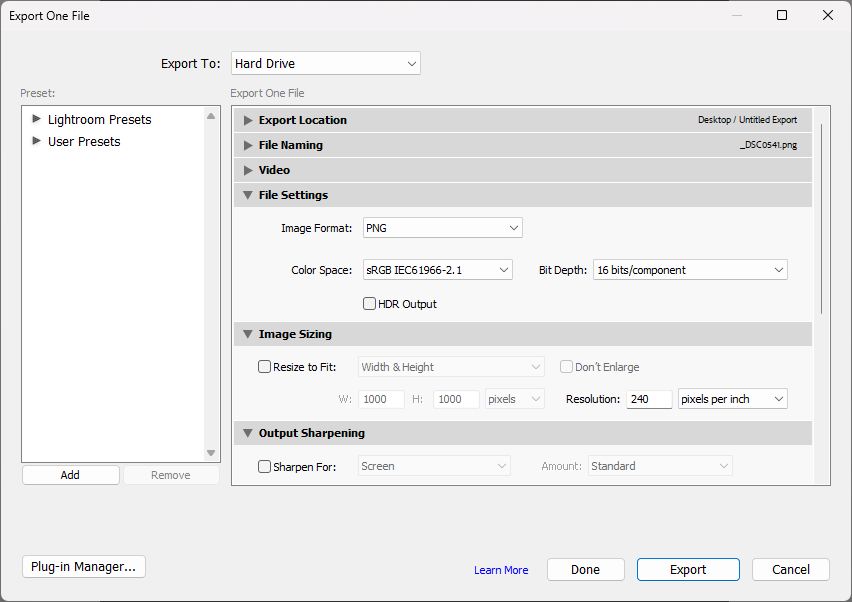Screen dimensions: 852x602
Task: Open the Color Space dropdown
Action: click(x=437, y=270)
